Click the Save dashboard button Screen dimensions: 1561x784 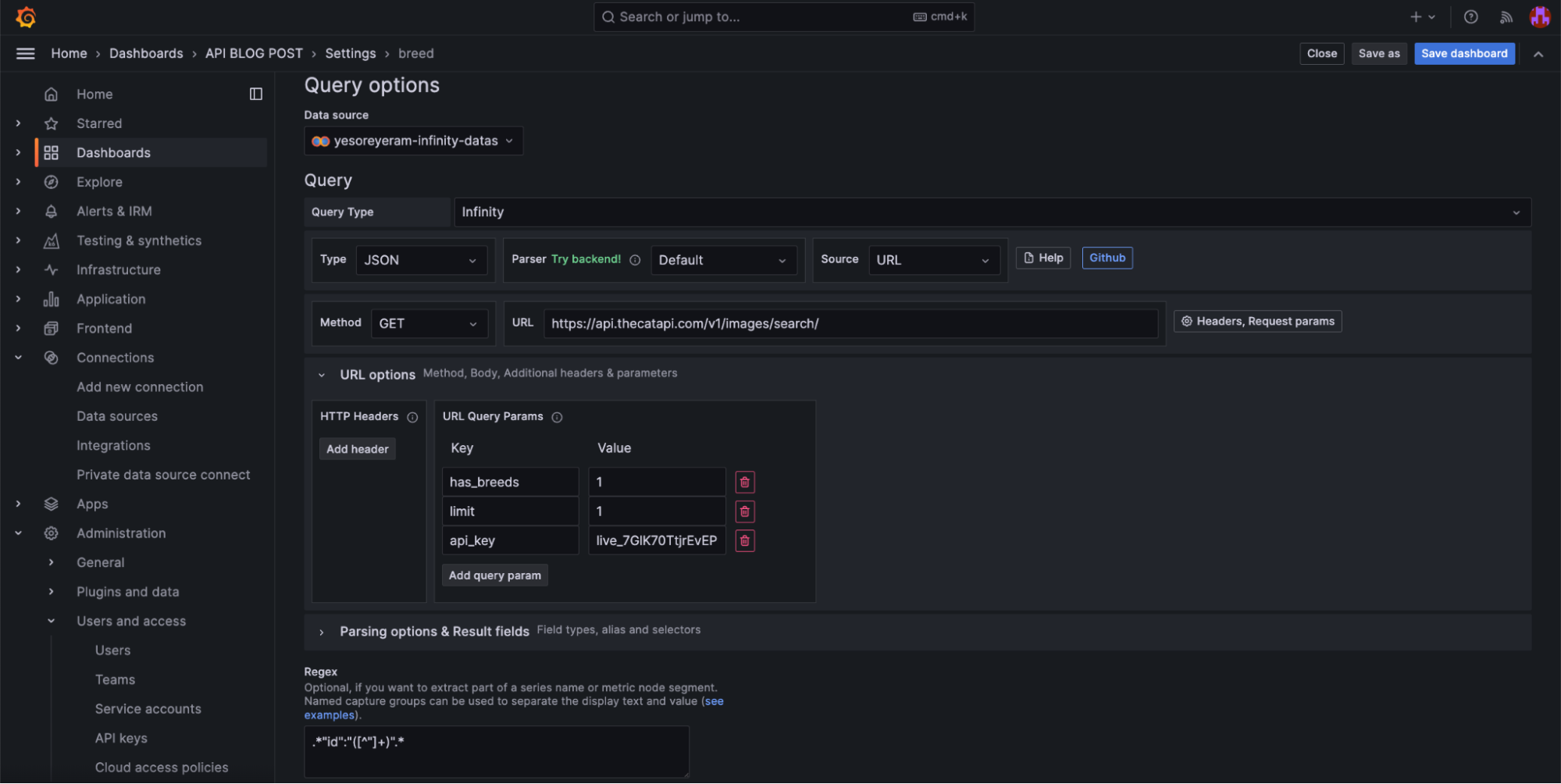pyautogui.click(x=1464, y=53)
